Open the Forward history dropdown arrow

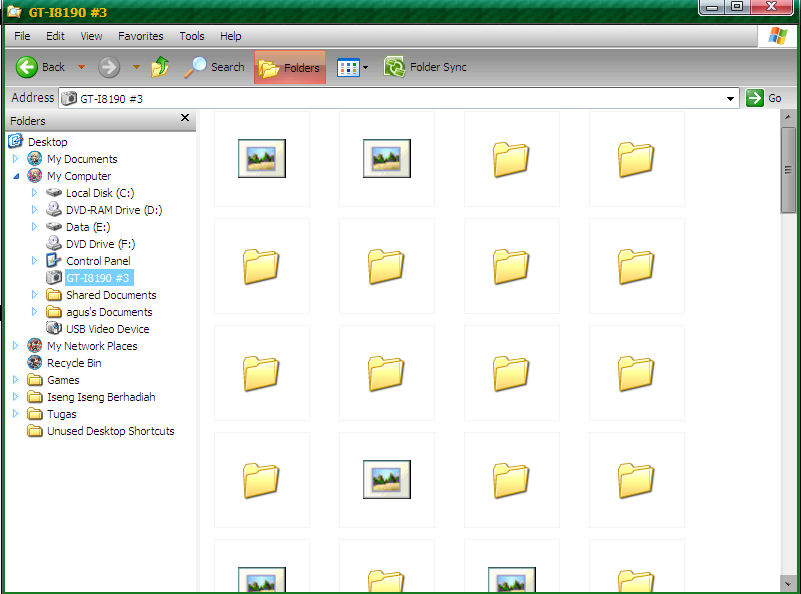click(x=136, y=67)
